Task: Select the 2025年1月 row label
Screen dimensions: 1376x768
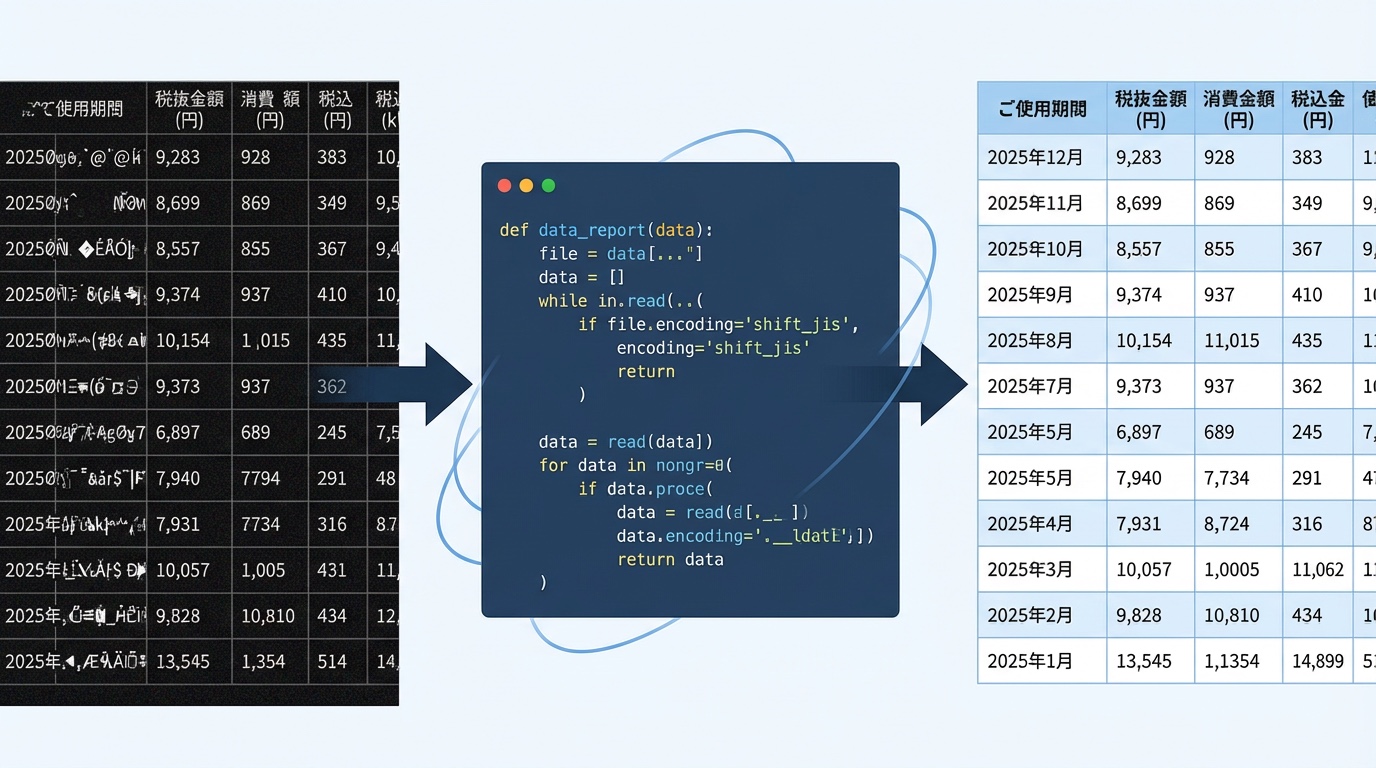Action: [1030, 661]
